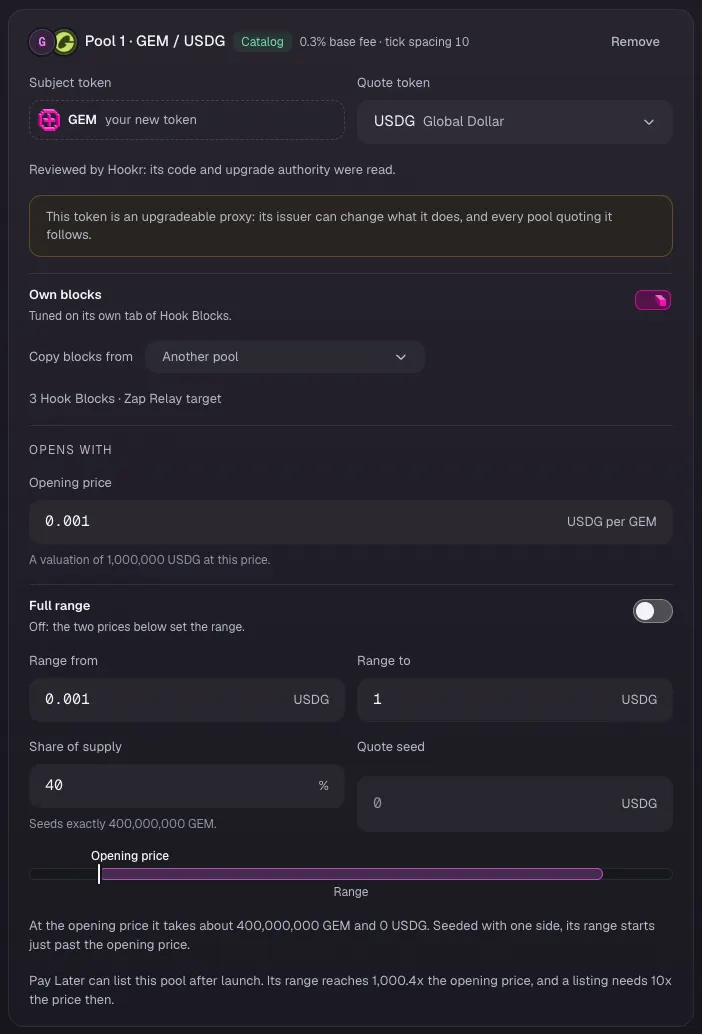Click the purple G token icon
The width and height of the screenshot is (702, 1034).
[x=42, y=42]
